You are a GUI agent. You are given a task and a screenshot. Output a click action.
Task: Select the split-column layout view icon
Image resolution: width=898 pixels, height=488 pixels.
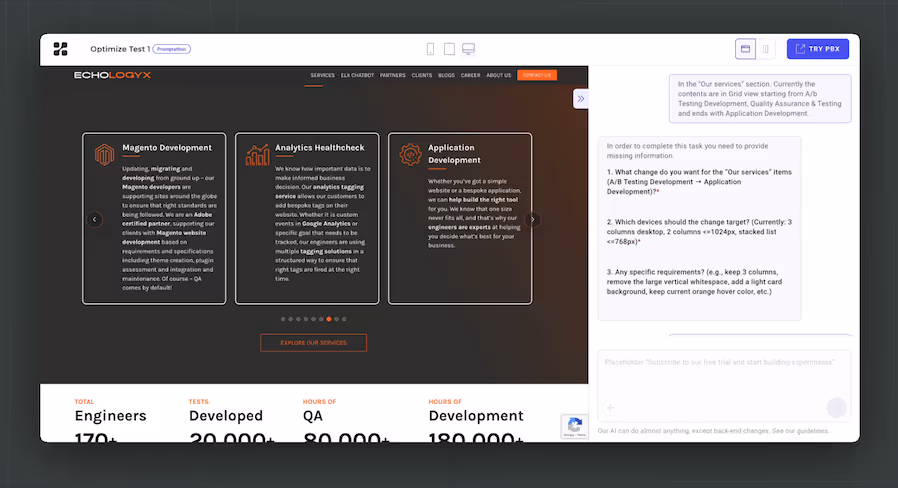click(x=766, y=49)
